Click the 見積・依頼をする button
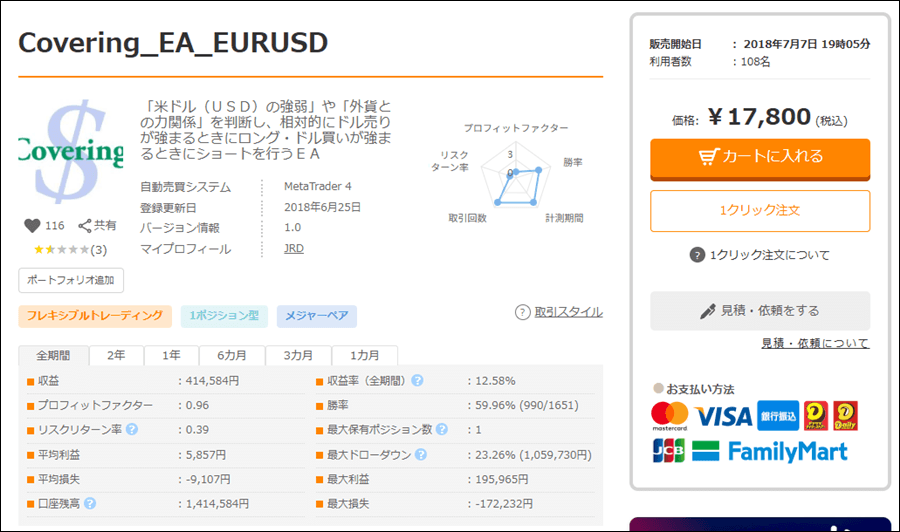900x532 pixels. [x=760, y=311]
